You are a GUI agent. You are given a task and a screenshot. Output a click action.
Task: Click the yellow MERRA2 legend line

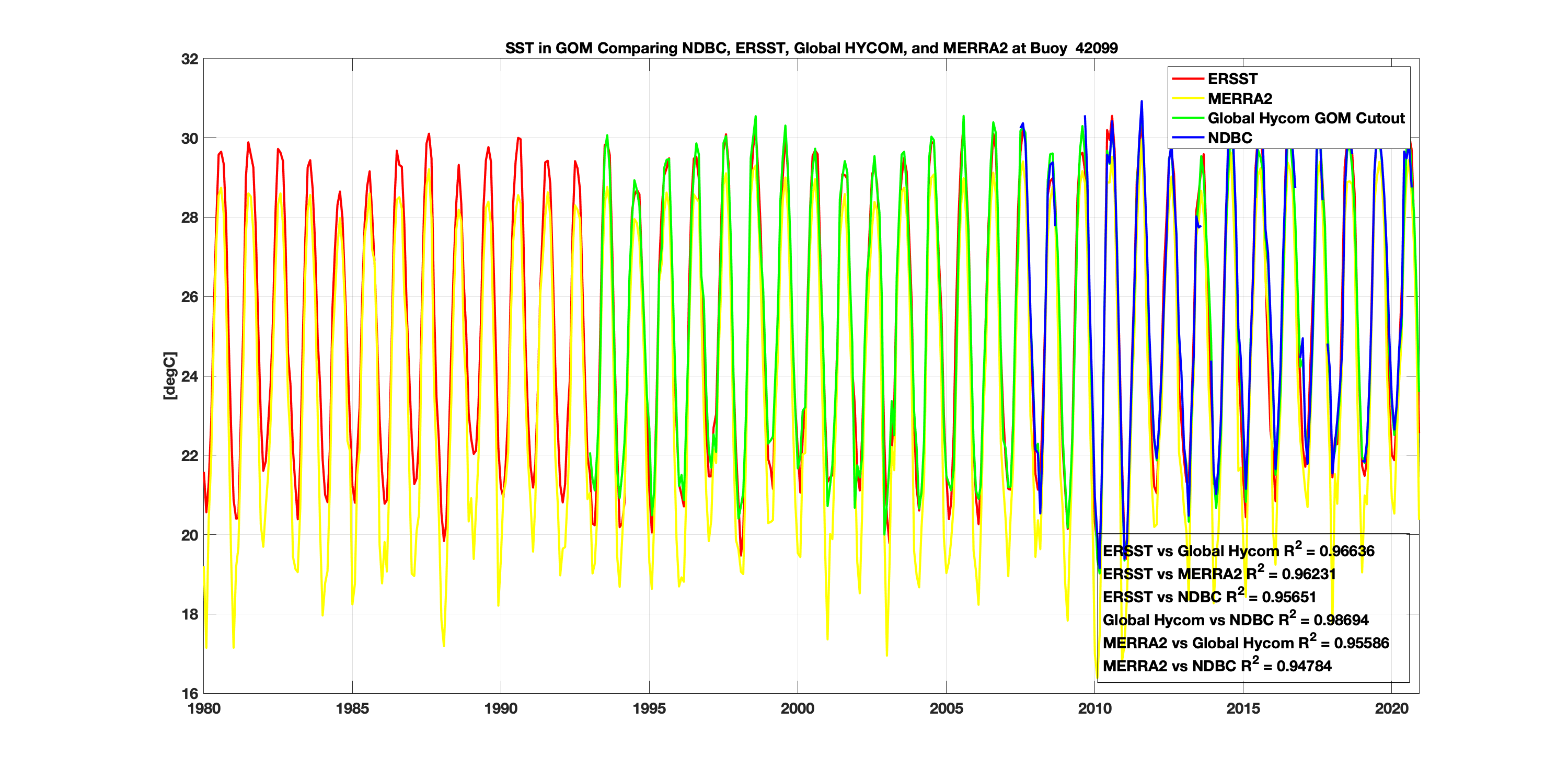1187,99
